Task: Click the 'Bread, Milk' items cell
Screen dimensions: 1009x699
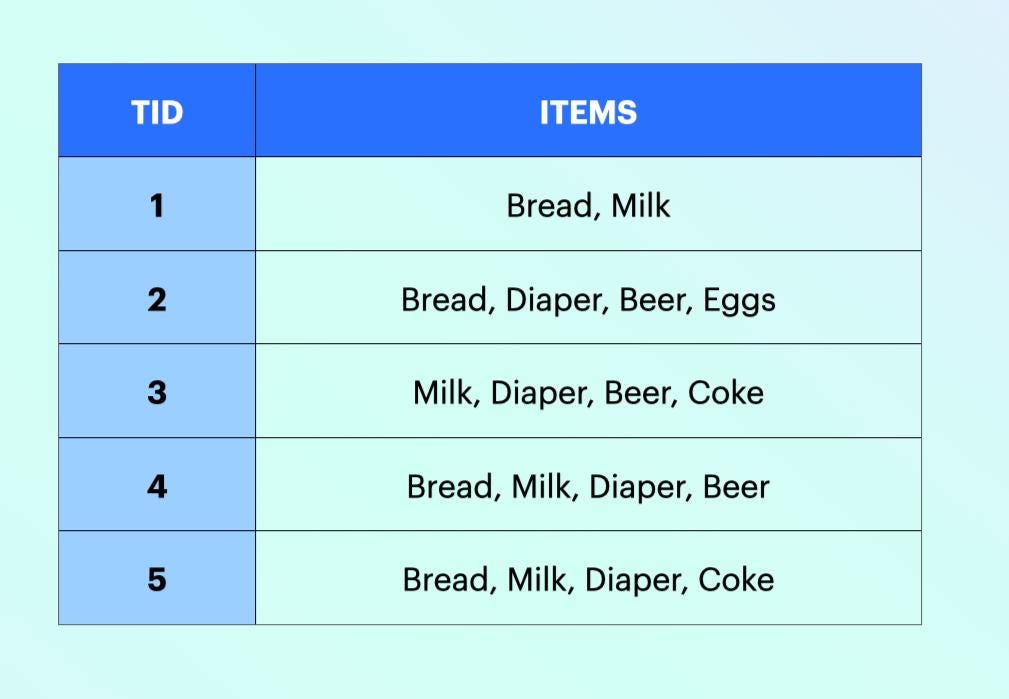Action: point(588,203)
